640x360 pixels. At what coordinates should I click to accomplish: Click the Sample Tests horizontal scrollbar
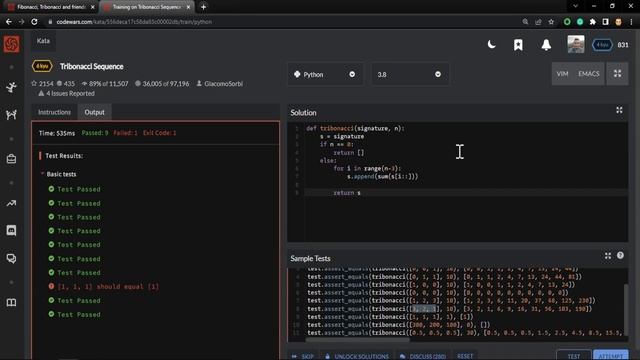357,339
